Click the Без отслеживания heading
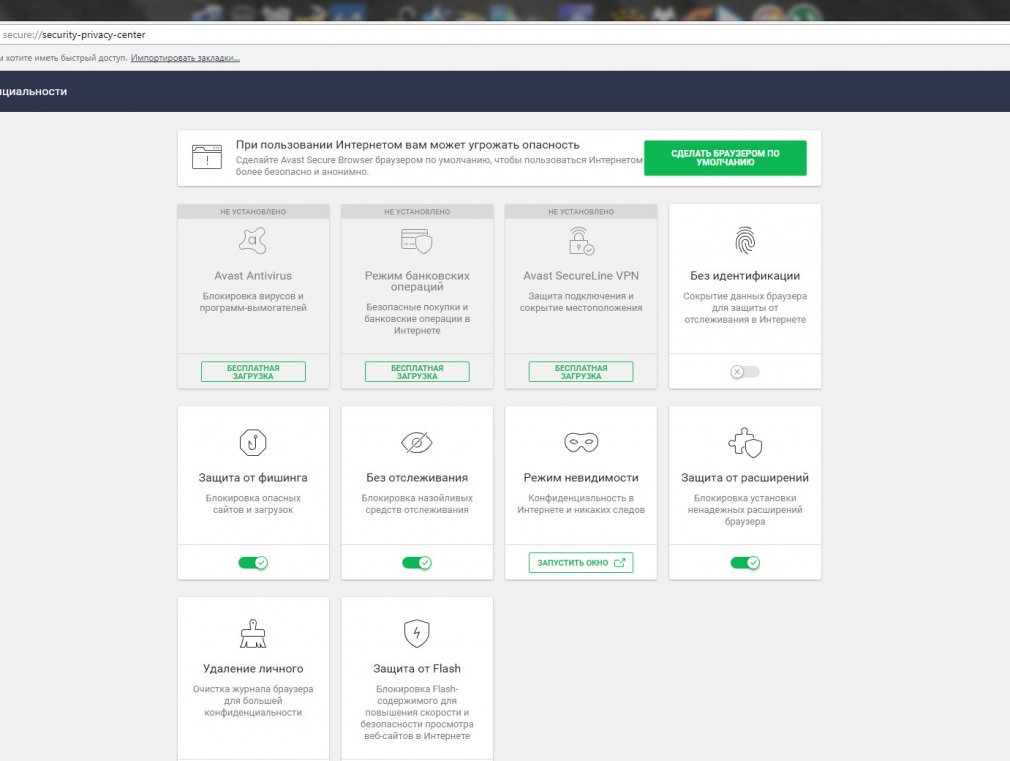This screenshot has width=1010, height=761. tap(417, 477)
